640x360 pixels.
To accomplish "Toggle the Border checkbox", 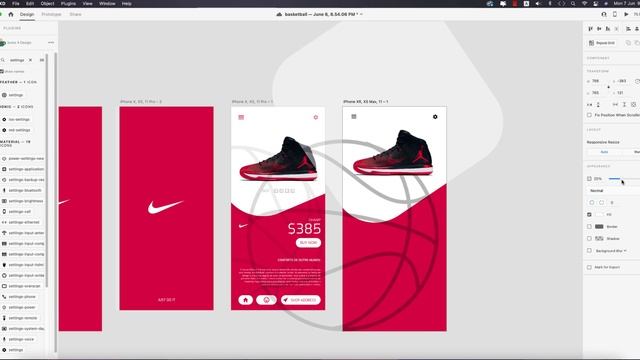I will pos(589,227).
